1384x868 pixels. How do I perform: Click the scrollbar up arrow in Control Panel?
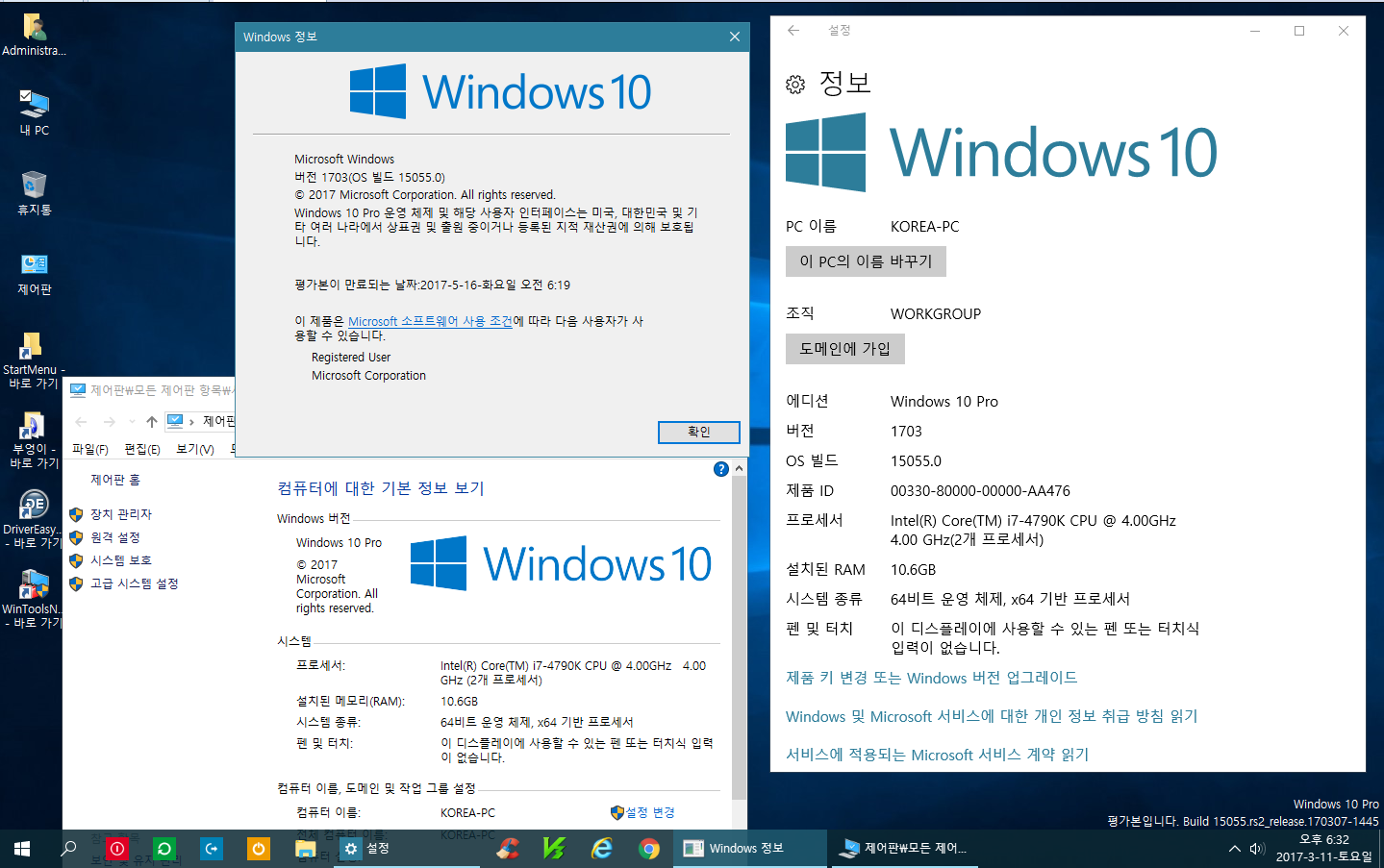(x=739, y=468)
